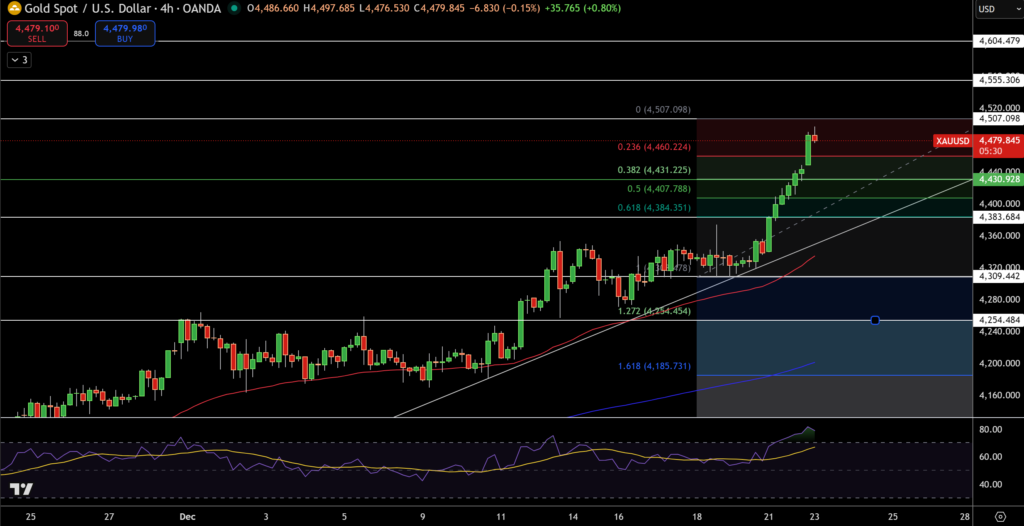Screen dimensions: 1024x526
Task: Click the RSI 60.00 scale value
Action: (x=993, y=457)
